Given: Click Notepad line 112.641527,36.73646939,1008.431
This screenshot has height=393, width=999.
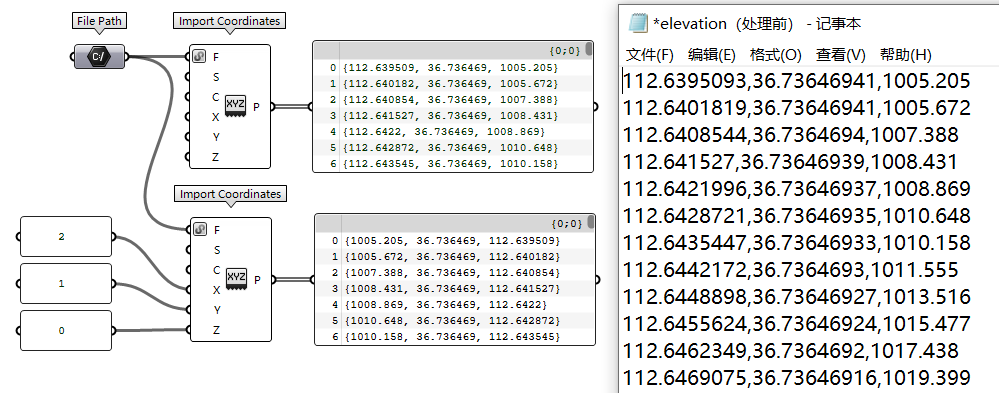Looking at the screenshot, I should tap(790, 162).
